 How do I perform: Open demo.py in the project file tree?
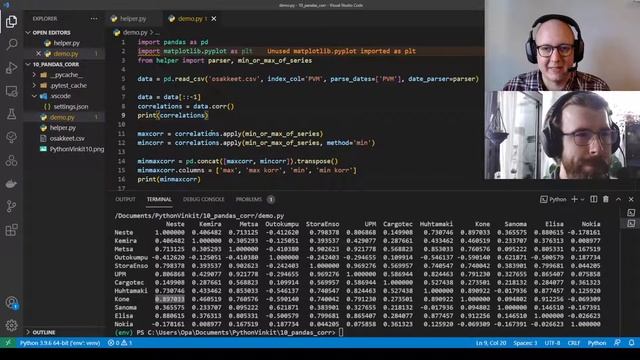tap(62, 117)
